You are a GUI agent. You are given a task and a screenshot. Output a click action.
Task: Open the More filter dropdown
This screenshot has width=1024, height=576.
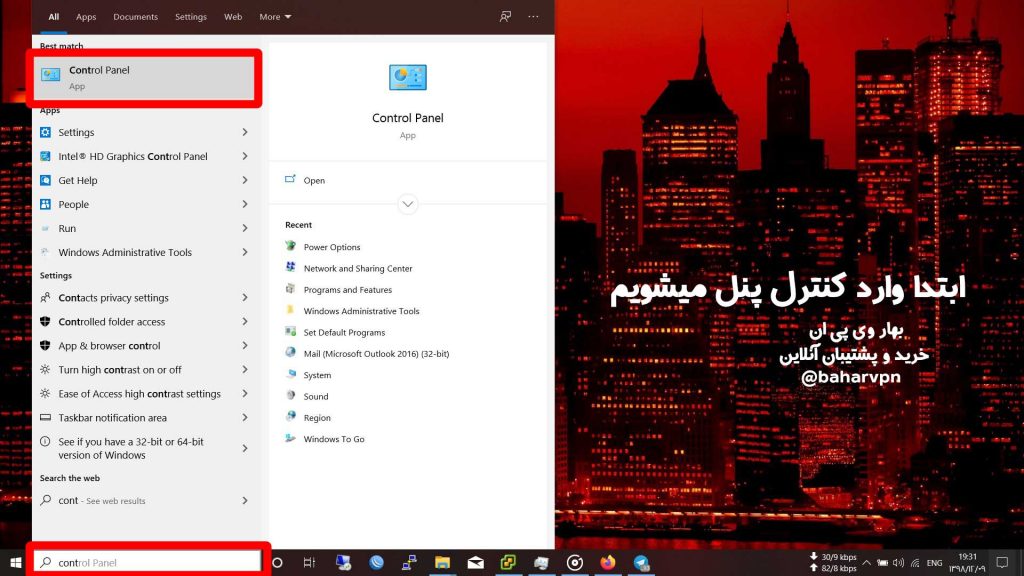click(x=275, y=17)
